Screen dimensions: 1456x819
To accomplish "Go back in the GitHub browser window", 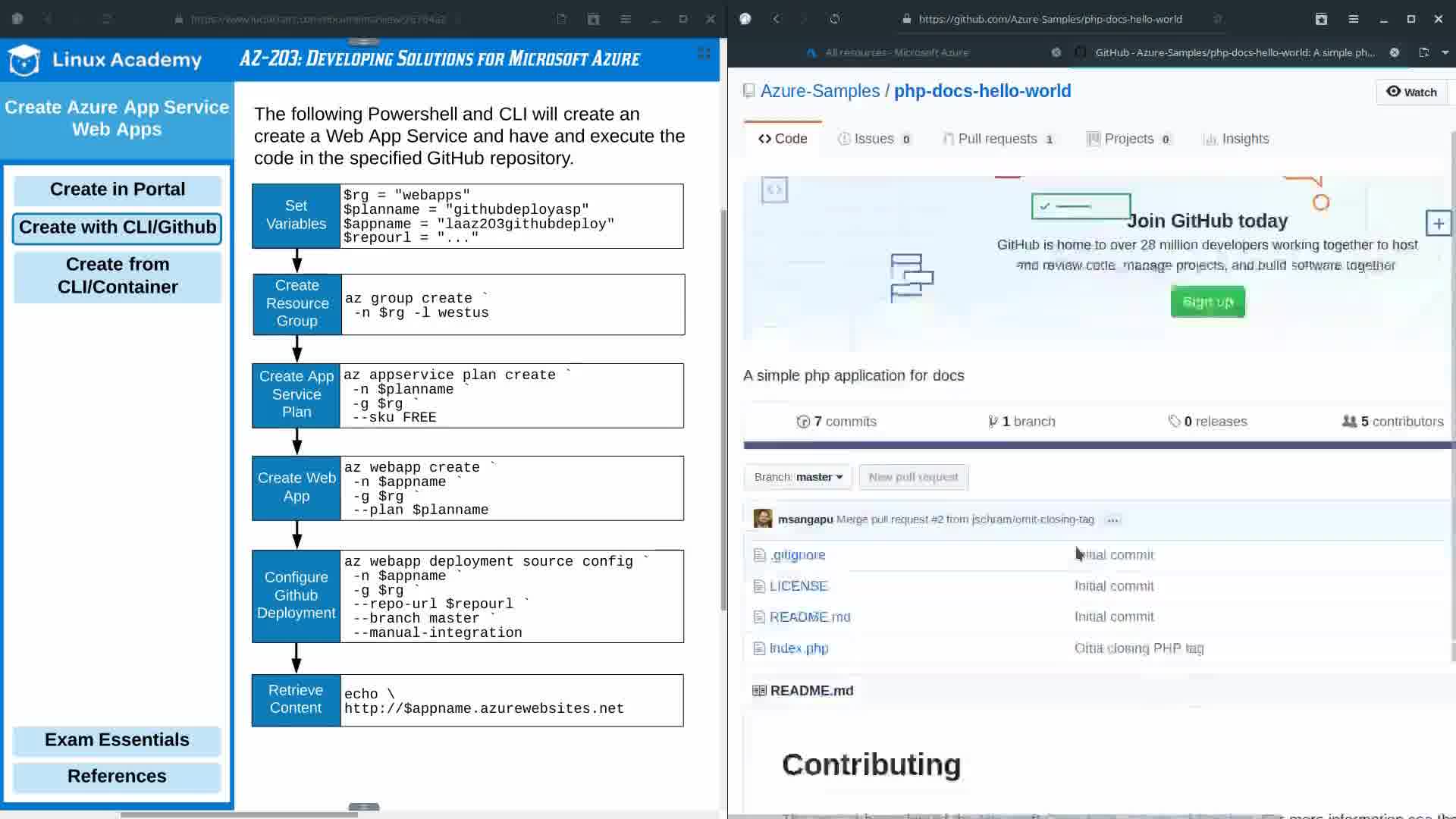I will click(x=776, y=19).
